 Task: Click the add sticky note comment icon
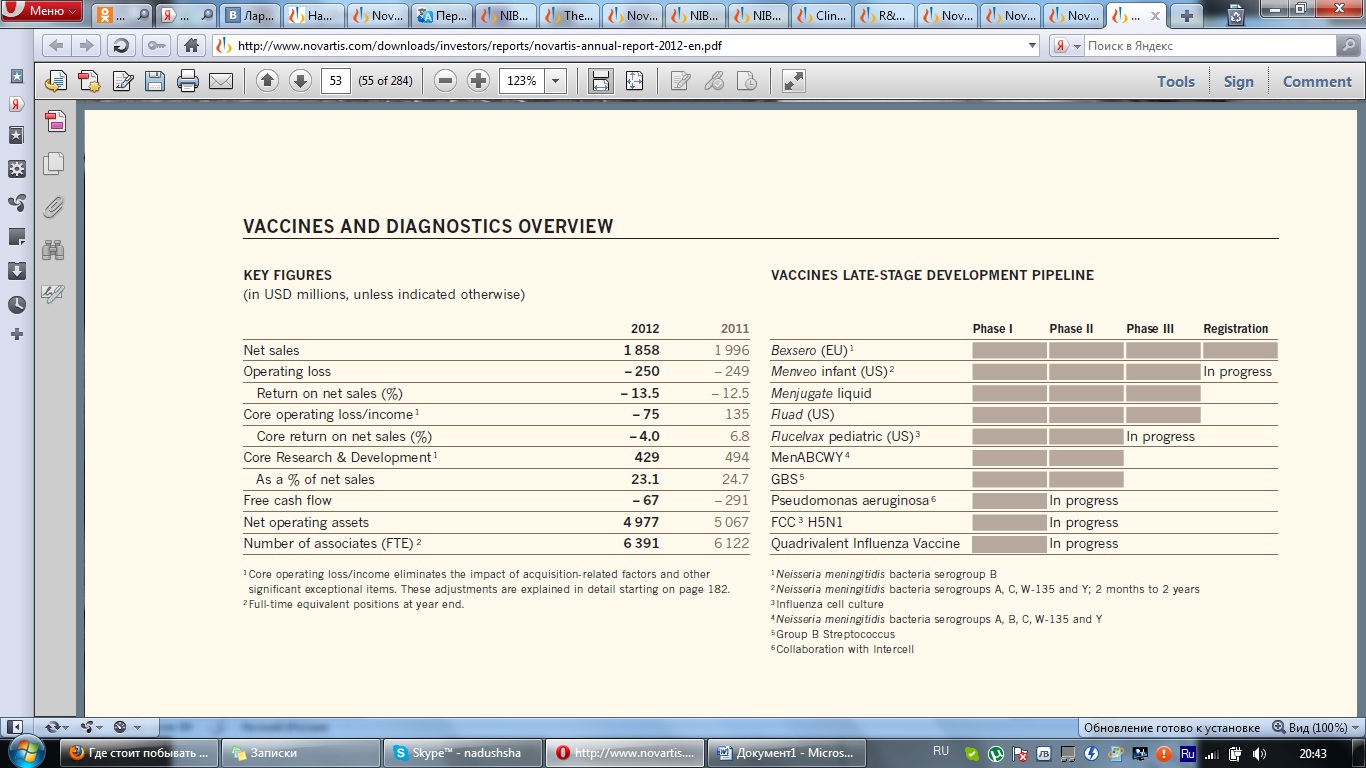click(x=681, y=81)
